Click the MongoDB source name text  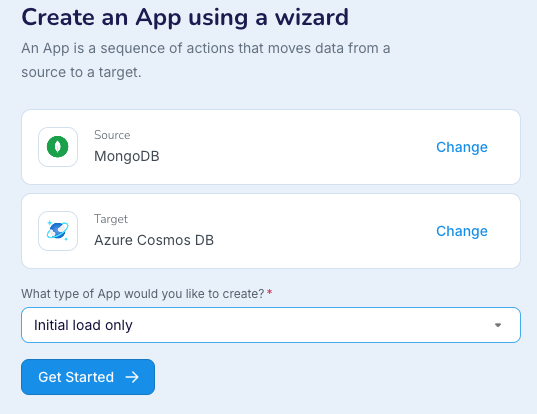(x=127, y=156)
